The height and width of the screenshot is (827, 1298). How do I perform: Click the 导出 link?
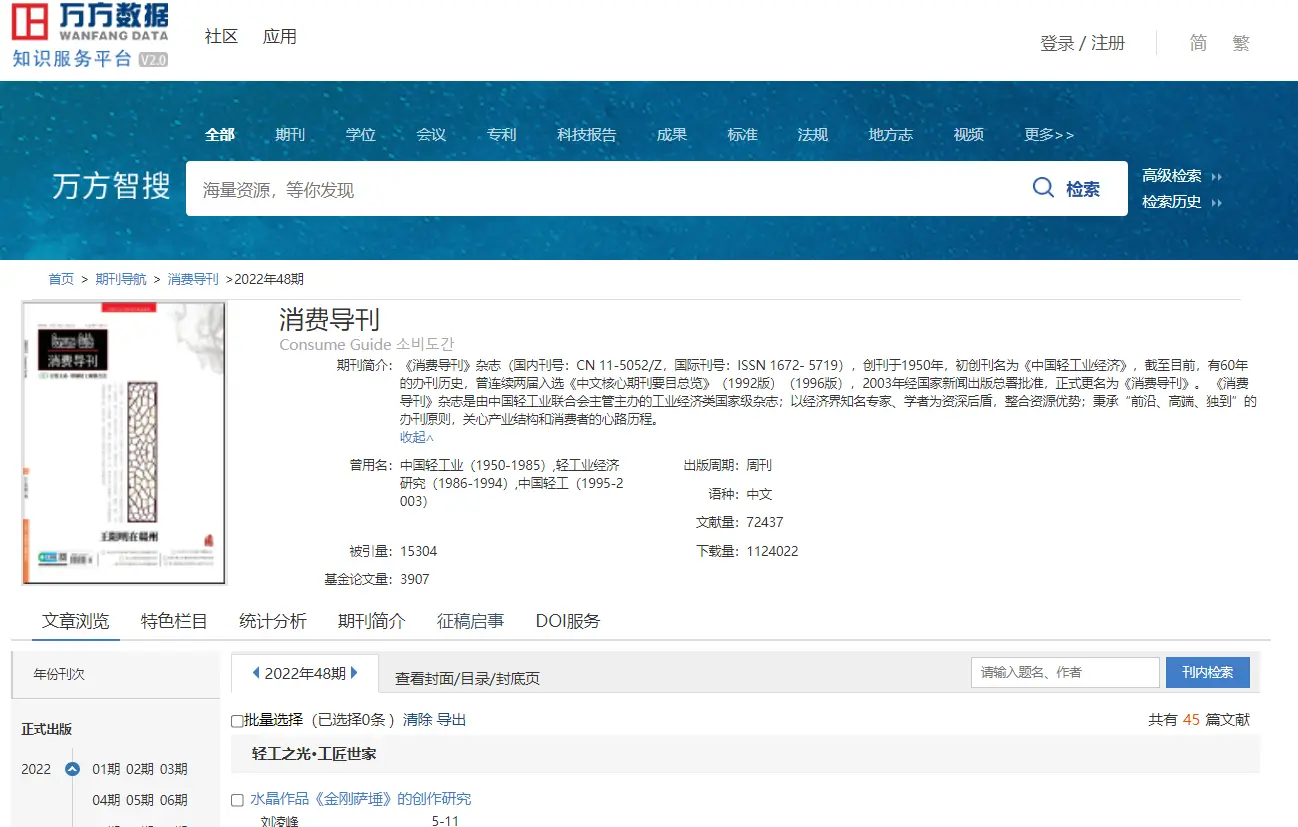coord(451,720)
